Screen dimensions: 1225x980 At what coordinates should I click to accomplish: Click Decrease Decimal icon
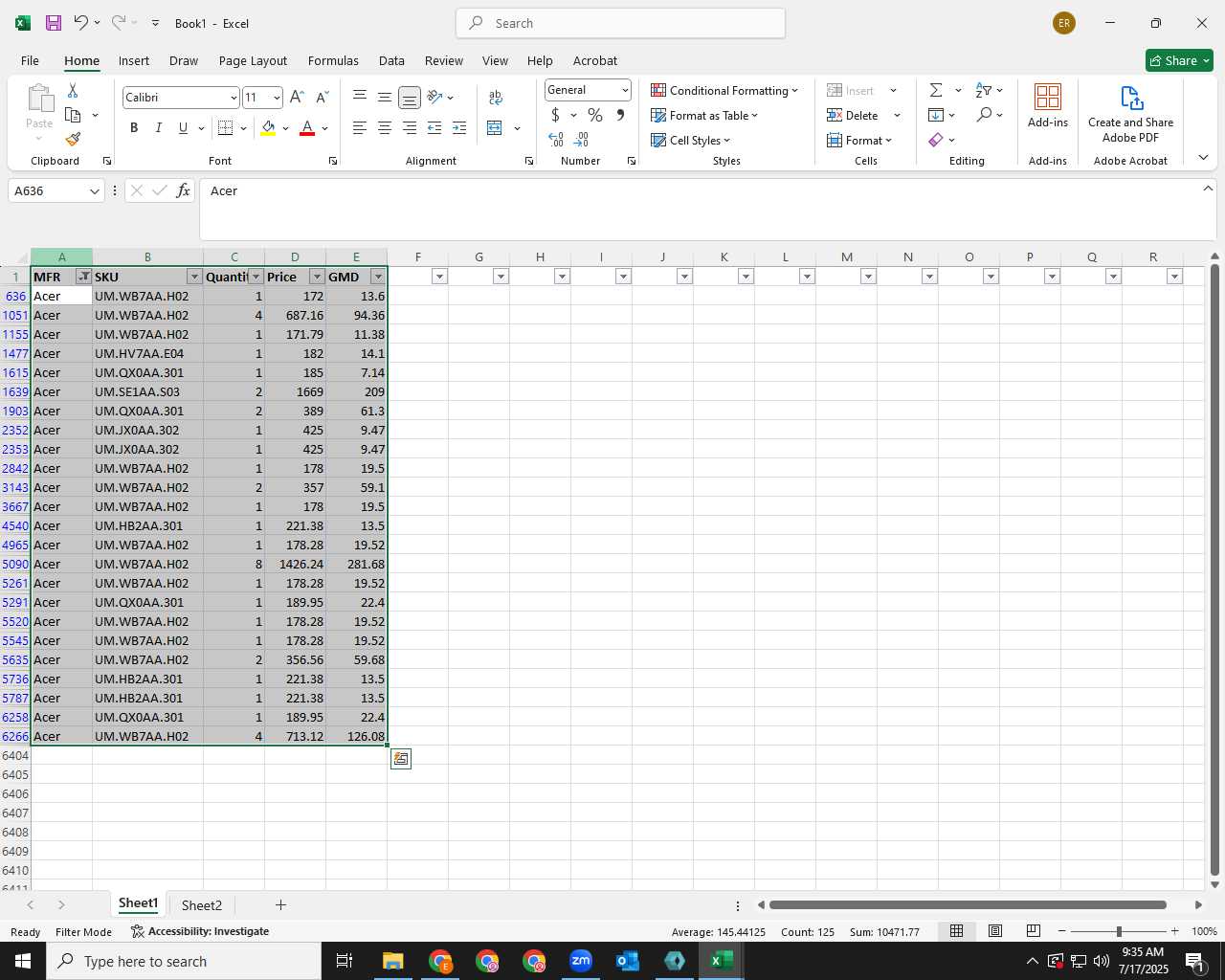581,140
